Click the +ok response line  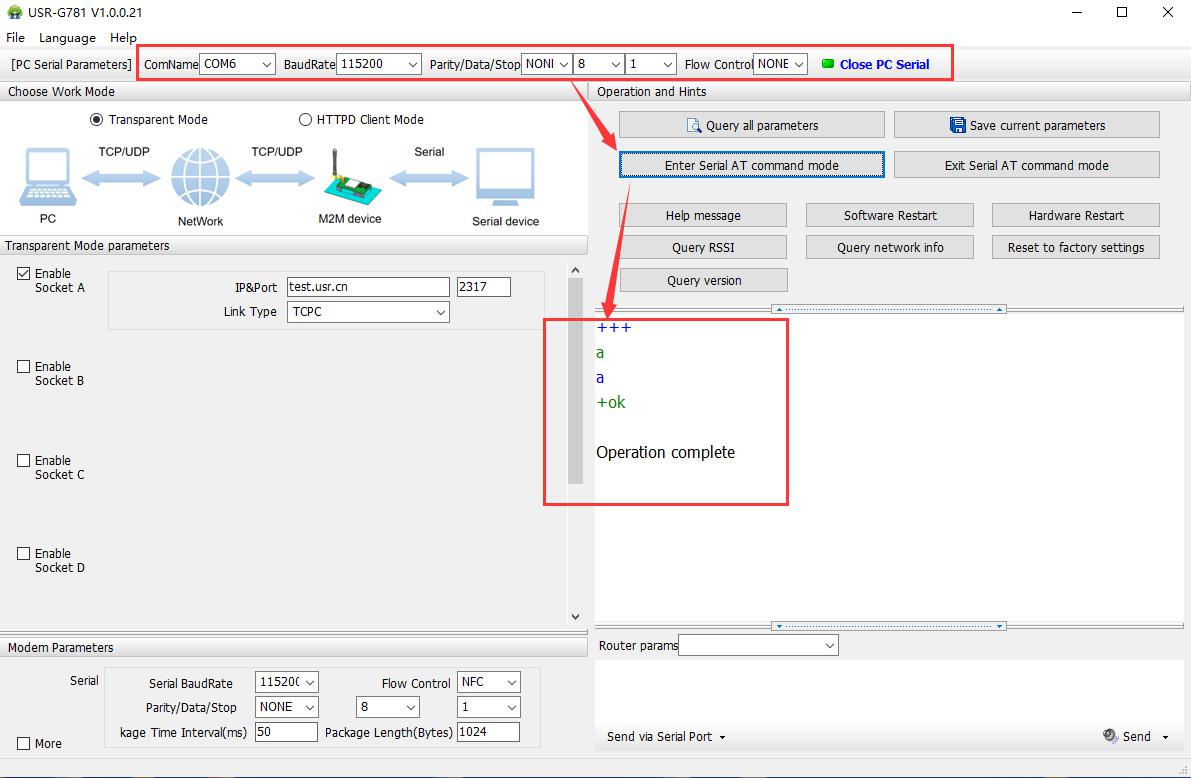point(611,403)
